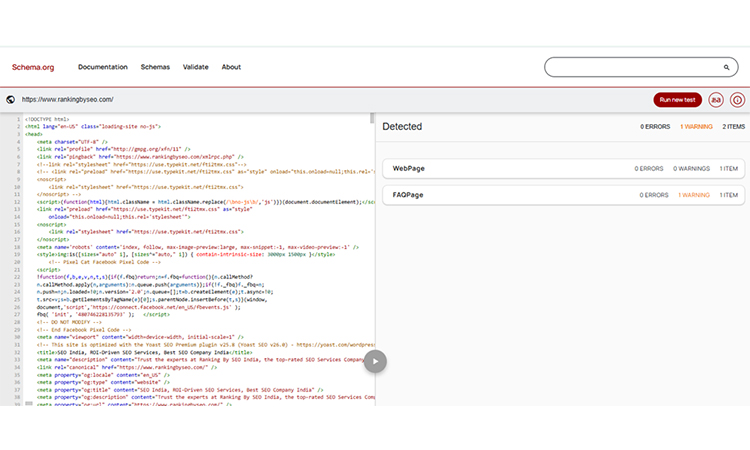
Task: Expand the WebPage detected item
Action: click(563, 168)
